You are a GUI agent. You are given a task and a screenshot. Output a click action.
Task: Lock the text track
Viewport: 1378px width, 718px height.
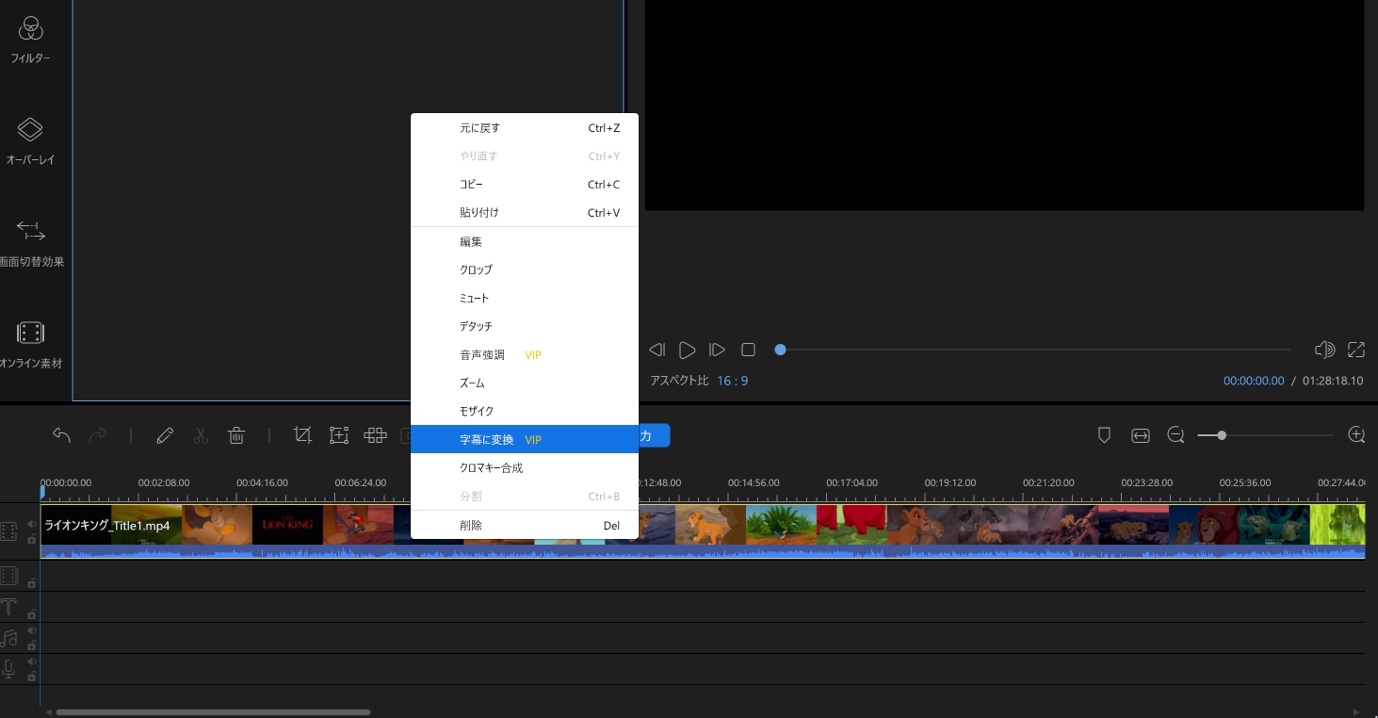(x=31, y=614)
